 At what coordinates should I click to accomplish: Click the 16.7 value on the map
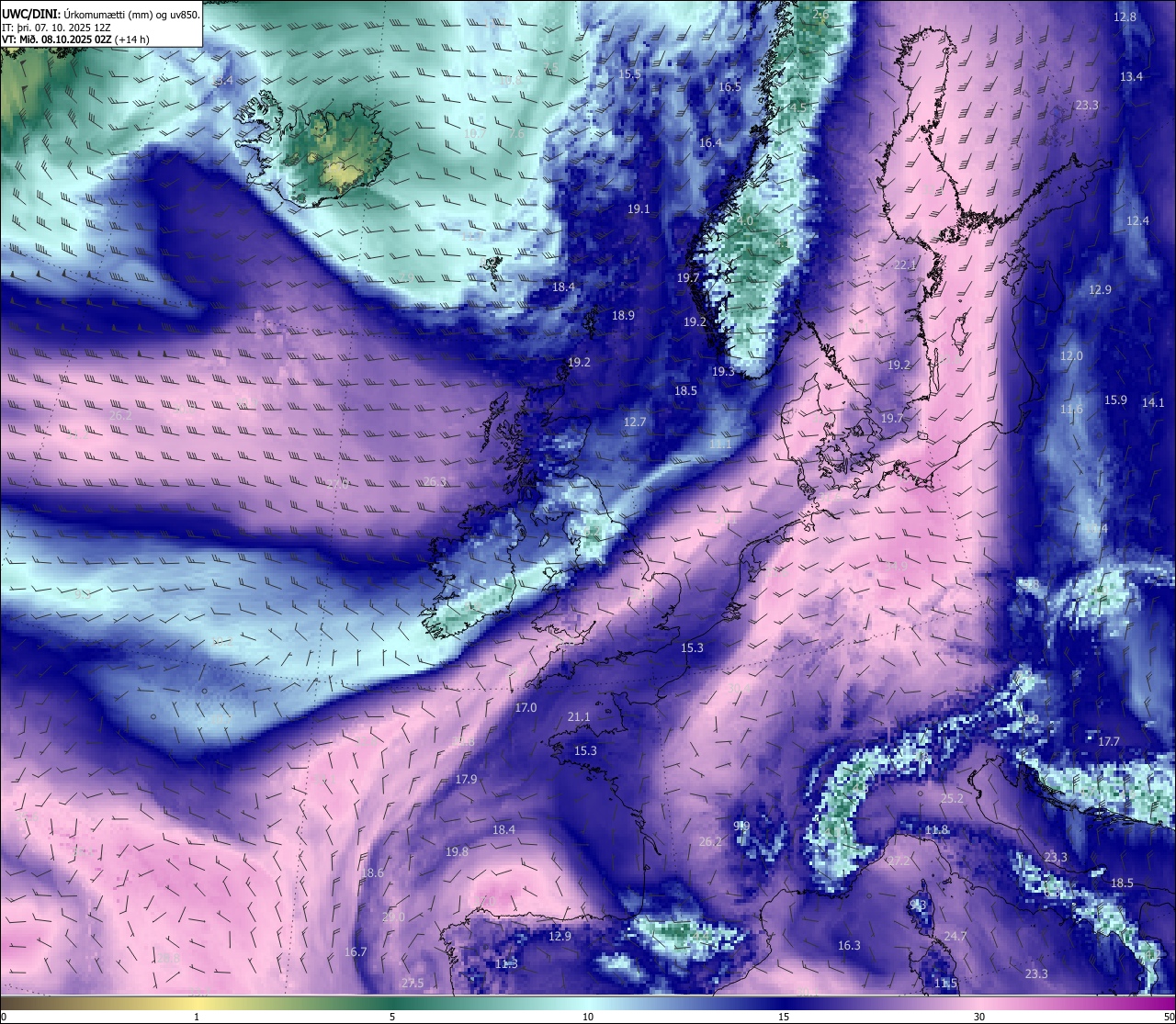pos(356,951)
